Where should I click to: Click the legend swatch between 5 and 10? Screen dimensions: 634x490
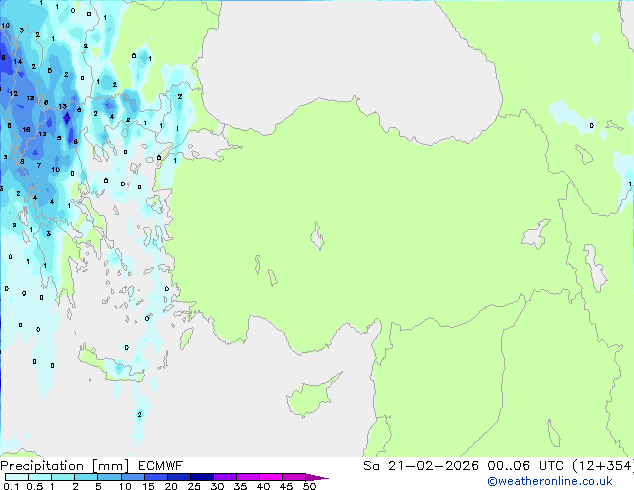pos(110,477)
